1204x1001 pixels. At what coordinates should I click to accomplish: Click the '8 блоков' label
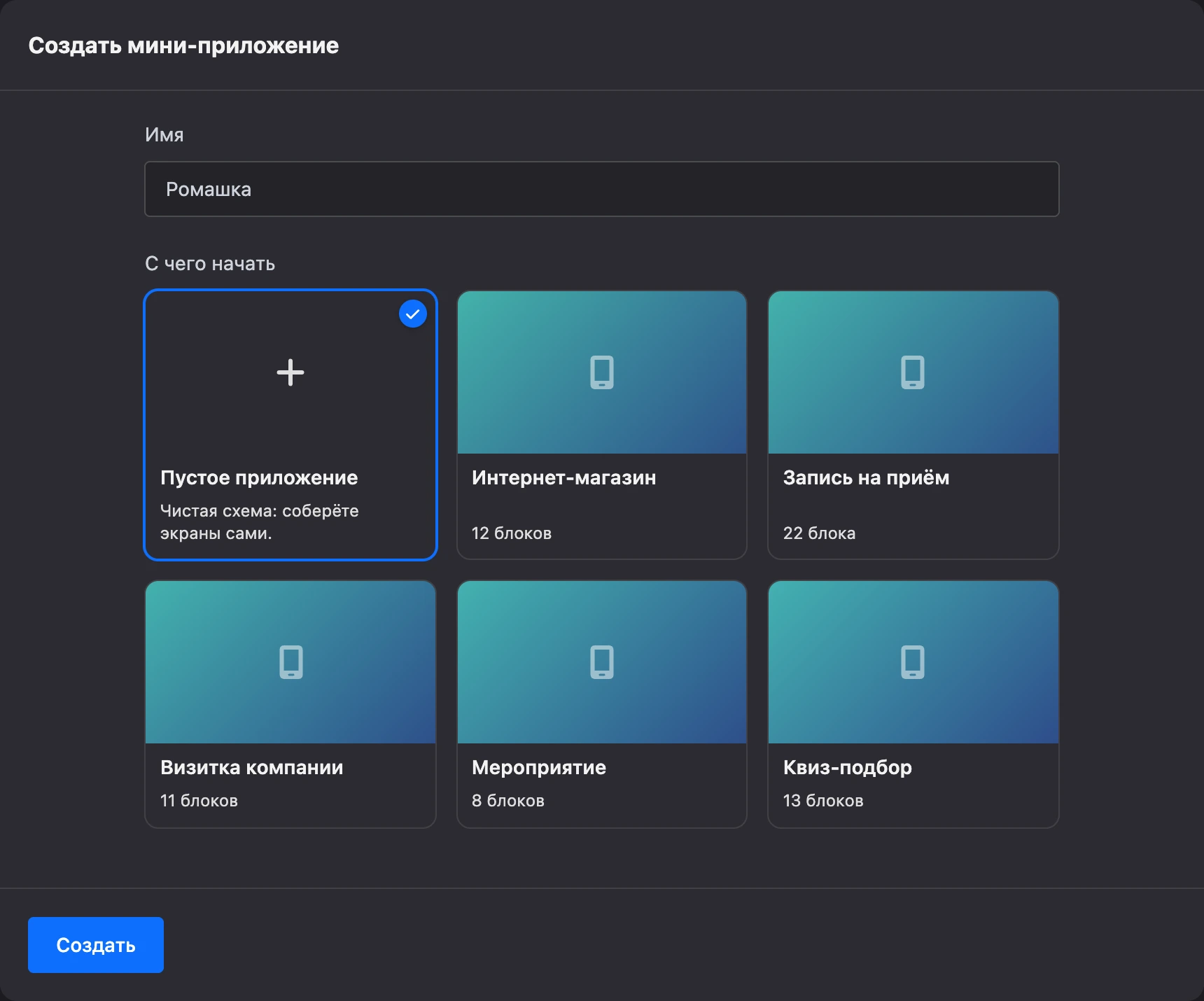coord(508,801)
